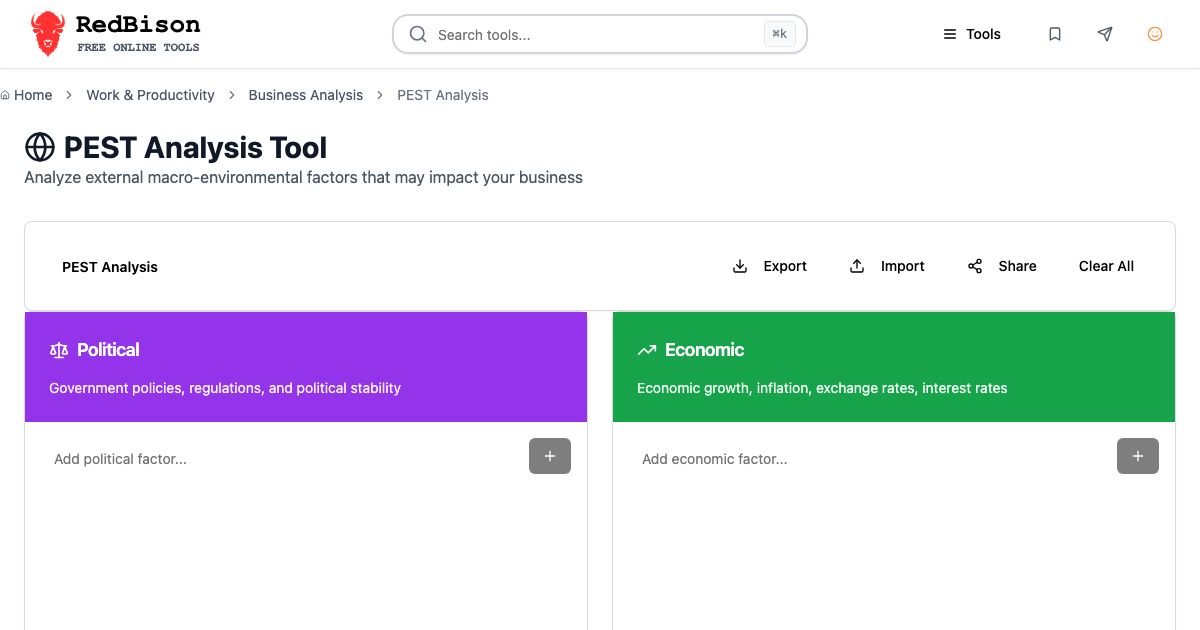Screen dimensions: 1200x630
Task: Click the Political panel heading
Action: tap(108, 350)
